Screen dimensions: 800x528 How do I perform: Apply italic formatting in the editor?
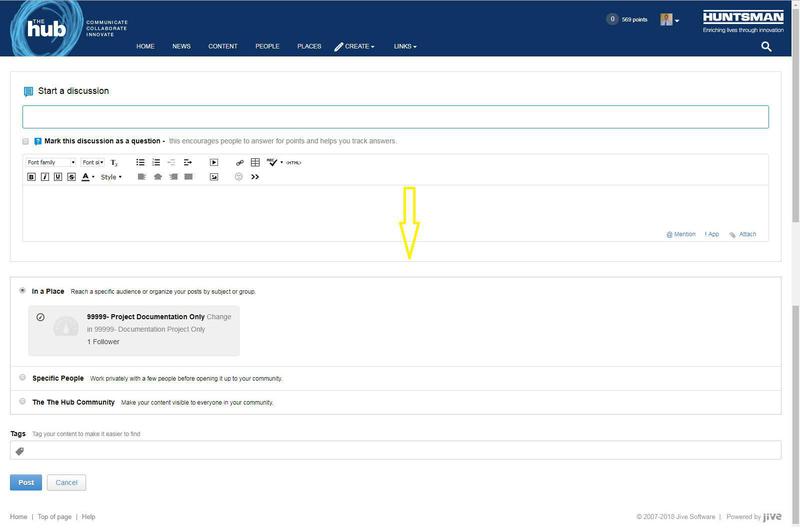pos(45,177)
